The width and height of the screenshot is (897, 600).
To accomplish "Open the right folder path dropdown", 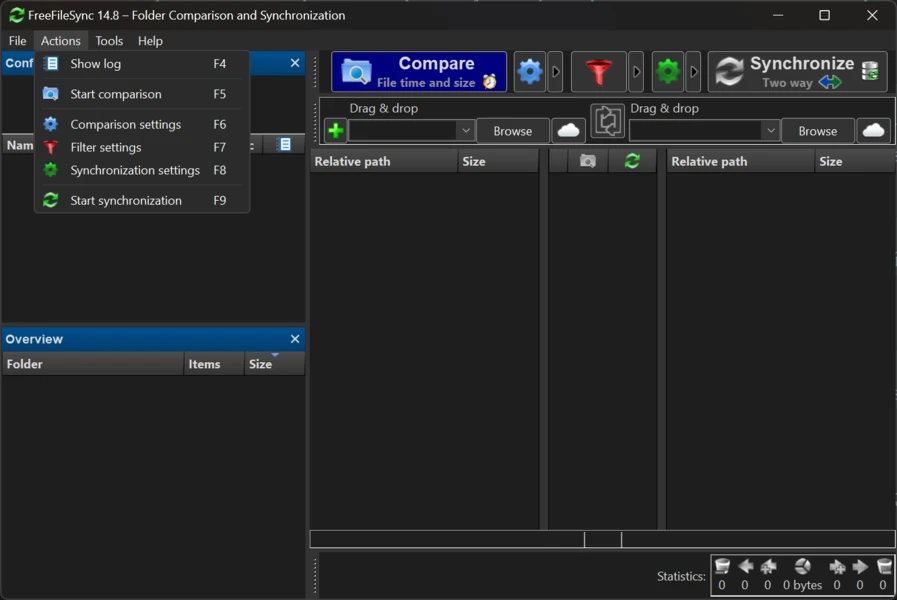I will coord(771,130).
